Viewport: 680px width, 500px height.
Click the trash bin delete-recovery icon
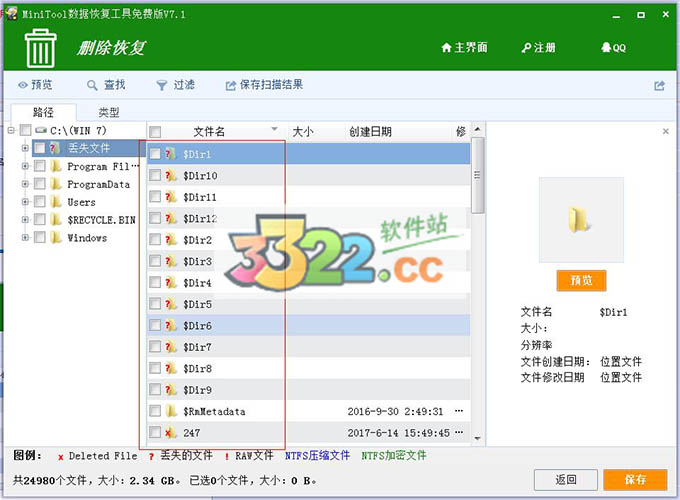40,48
